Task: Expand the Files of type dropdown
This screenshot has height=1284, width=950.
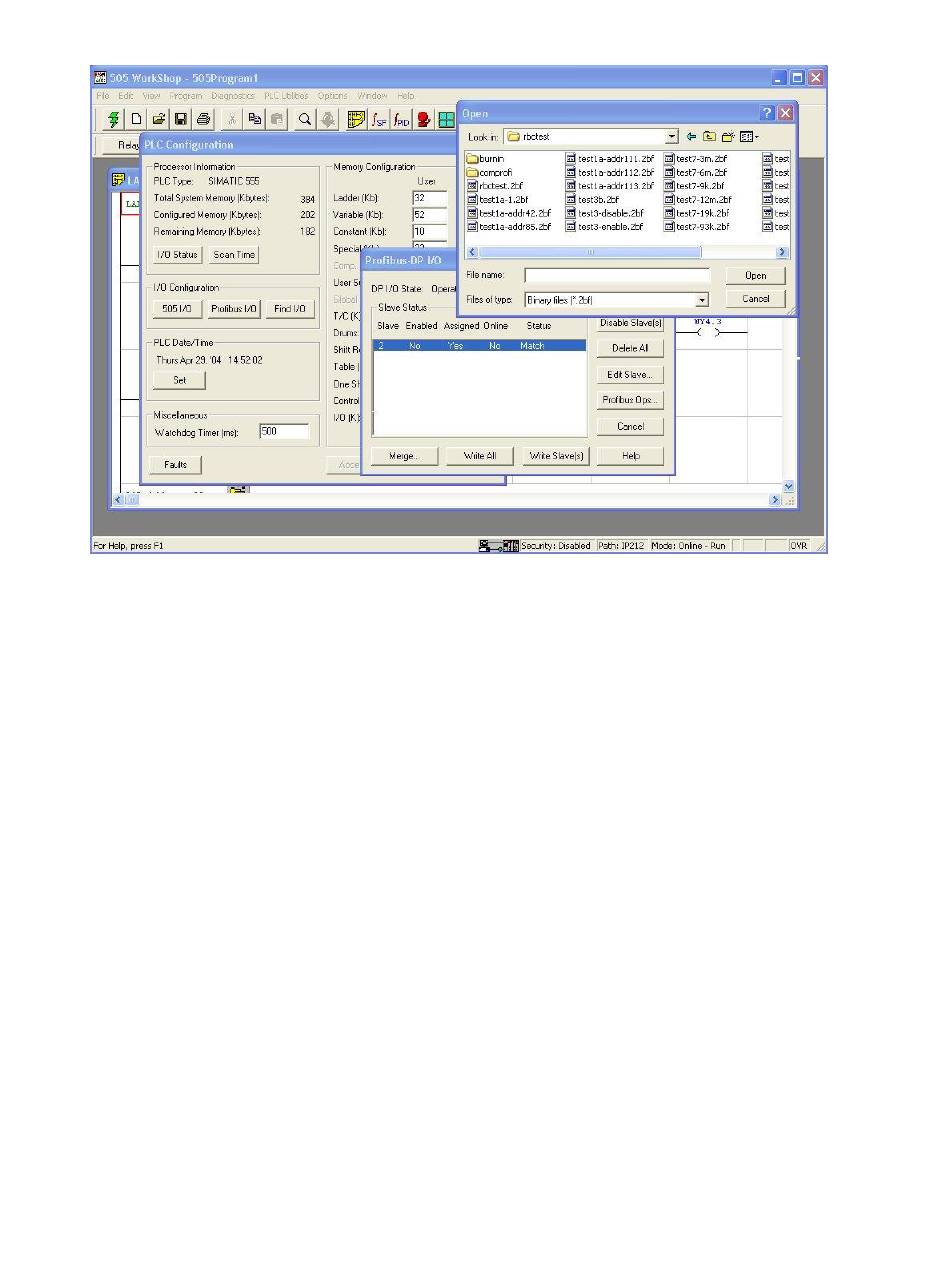Action: pos(702,299)
